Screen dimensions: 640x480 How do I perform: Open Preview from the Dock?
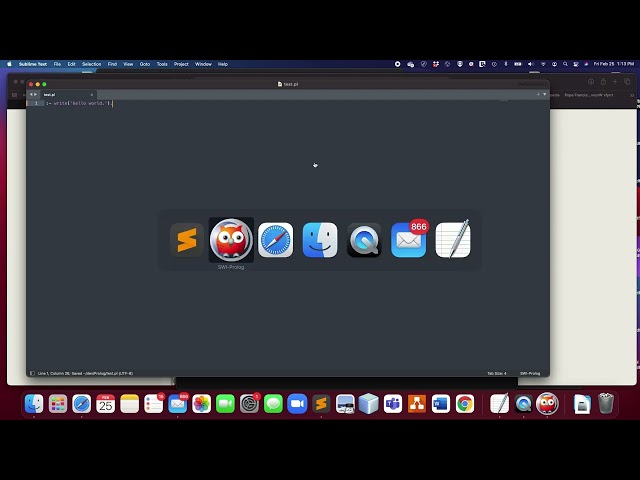[345, 404]
